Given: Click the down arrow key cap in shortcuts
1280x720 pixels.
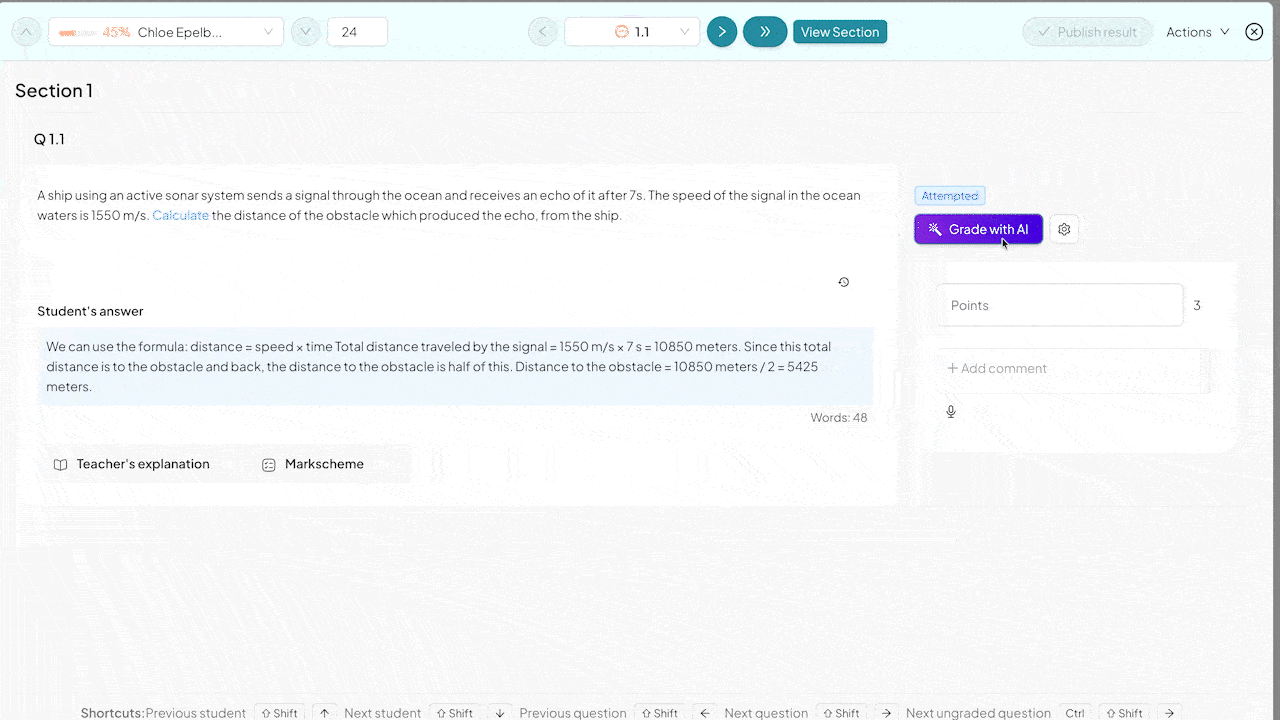Looking at the screenshot, I should [x=499, y=713].
